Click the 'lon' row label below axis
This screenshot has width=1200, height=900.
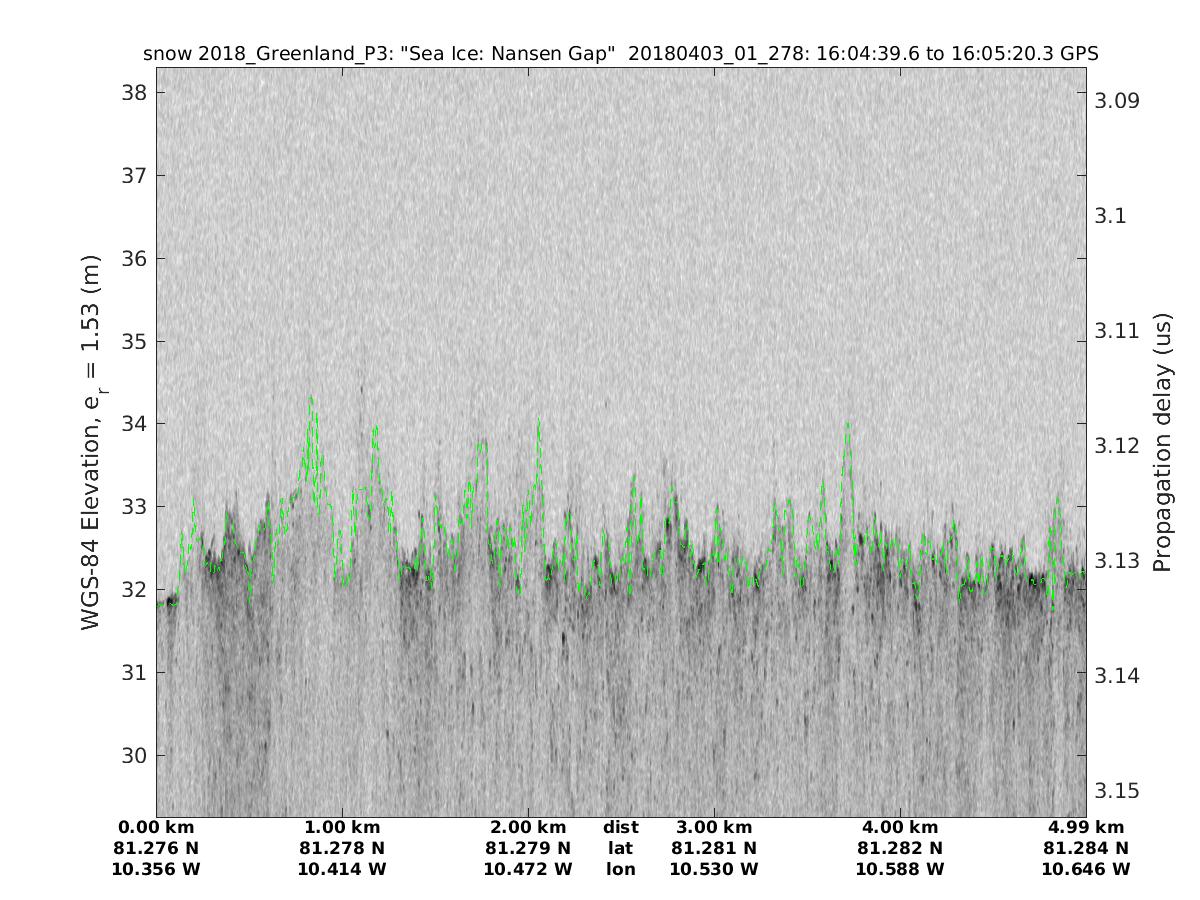pyautogui.click(x=620, y=869)
